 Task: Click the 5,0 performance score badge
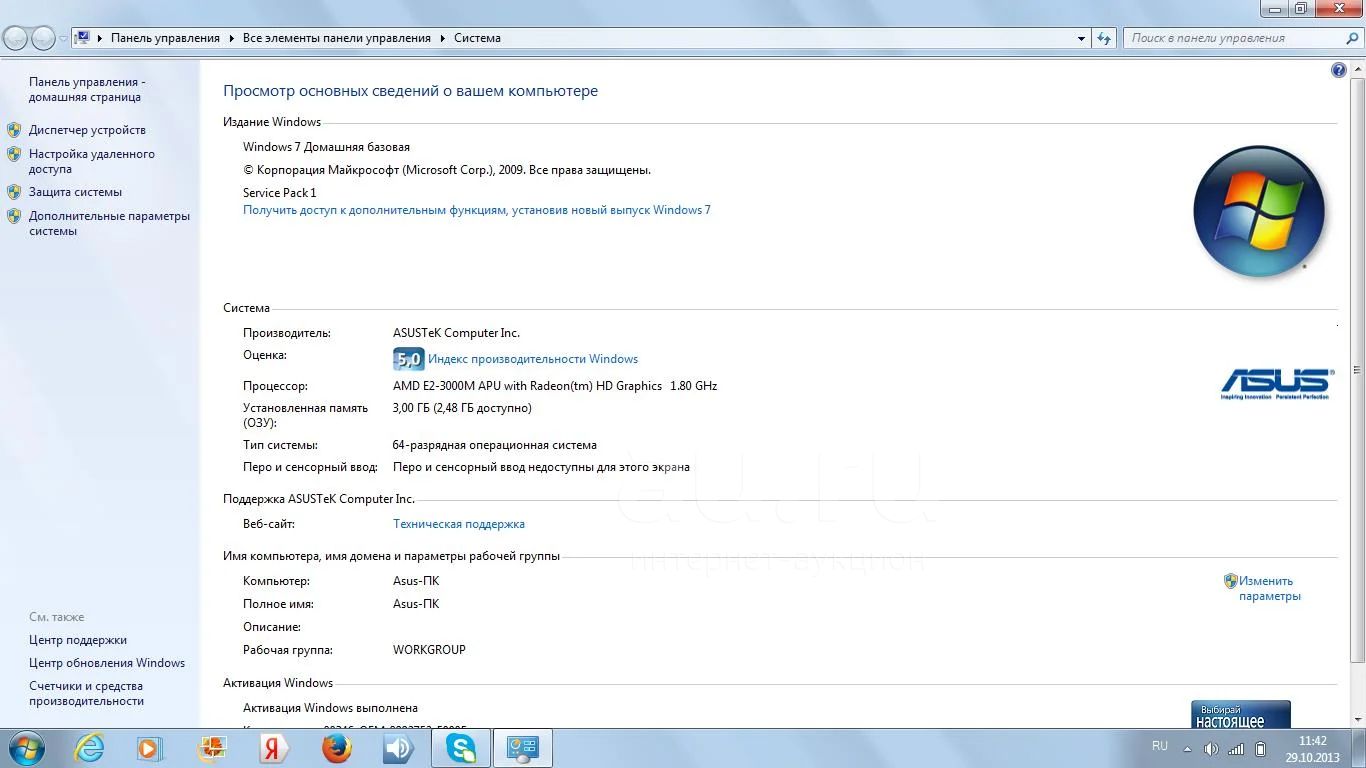[409, 359]
